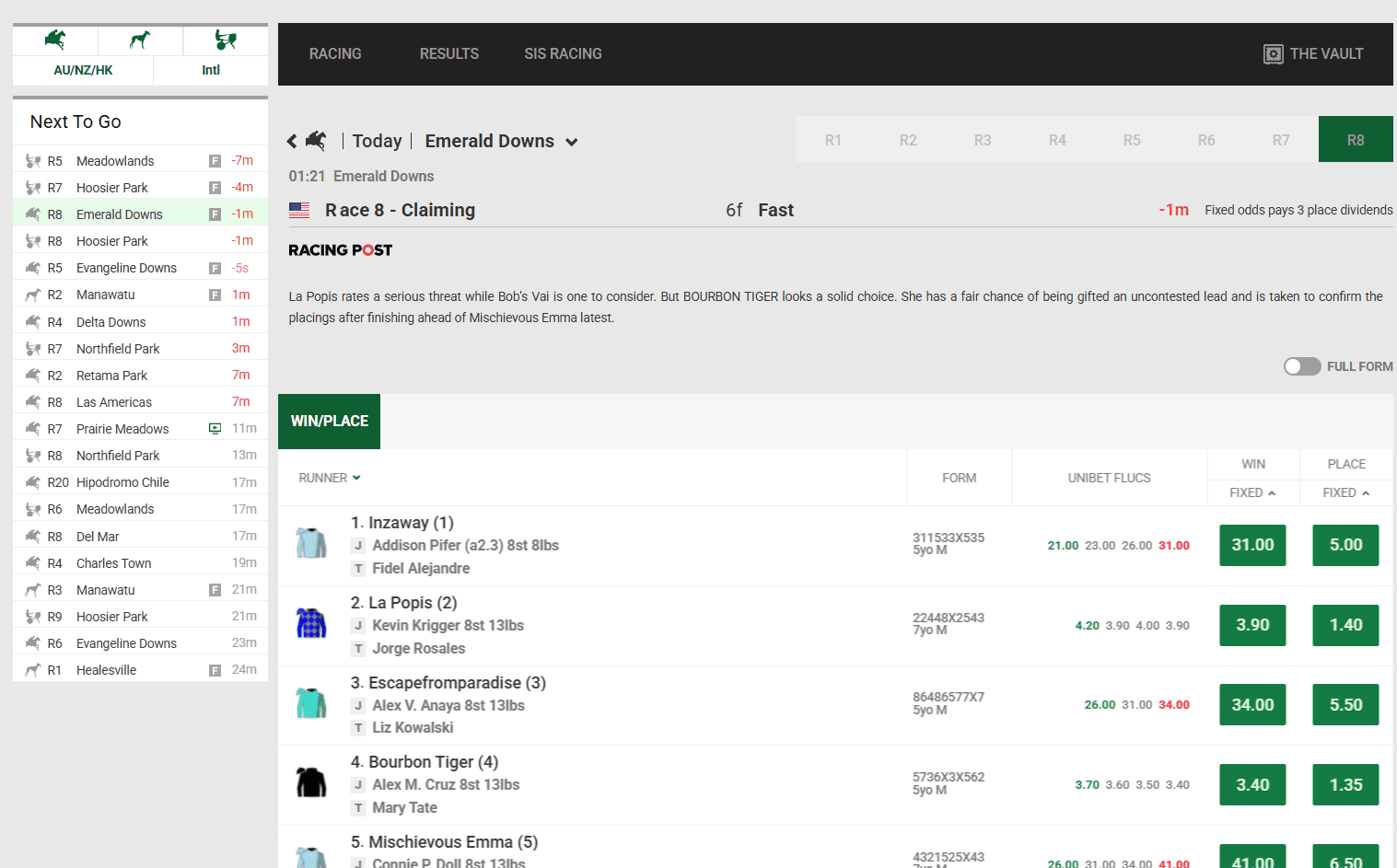Click Inzaway's jockey silks image
1397x868 pixels.
pyautogui.click(x=311, y=543)
